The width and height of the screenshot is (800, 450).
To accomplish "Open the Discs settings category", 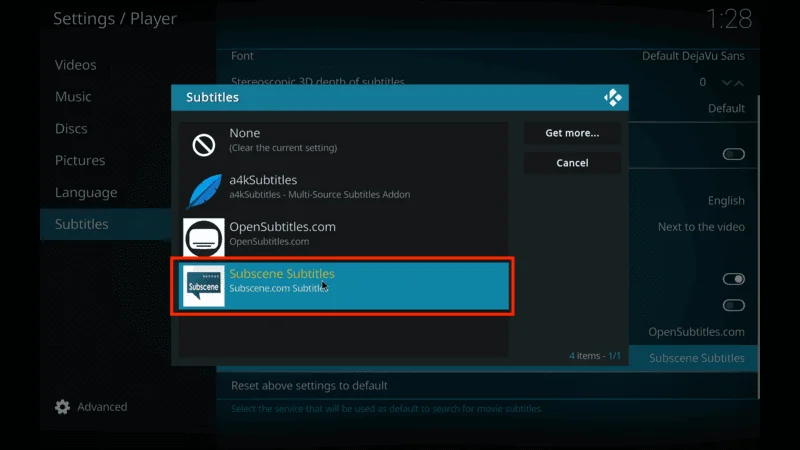I will (x=71, y=129).
